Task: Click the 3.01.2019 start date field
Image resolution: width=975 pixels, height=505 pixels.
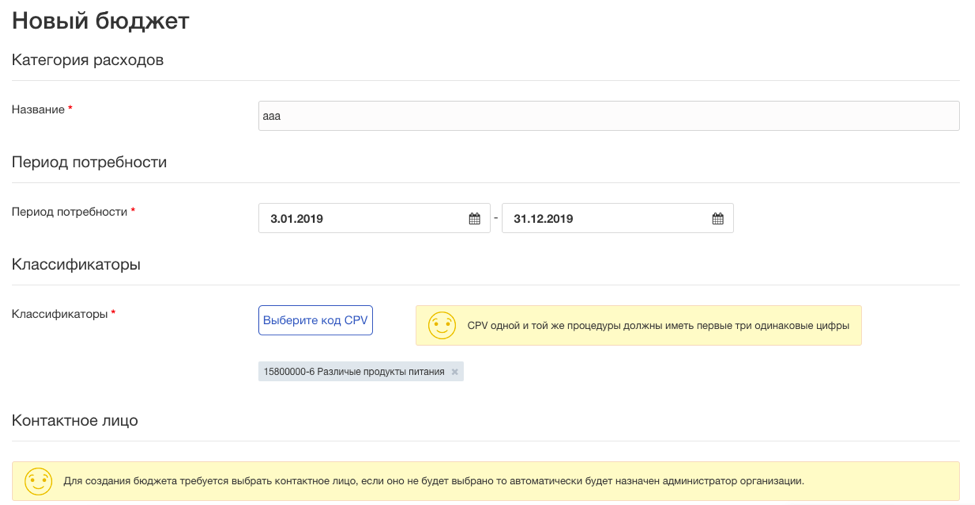Action: 374,218
